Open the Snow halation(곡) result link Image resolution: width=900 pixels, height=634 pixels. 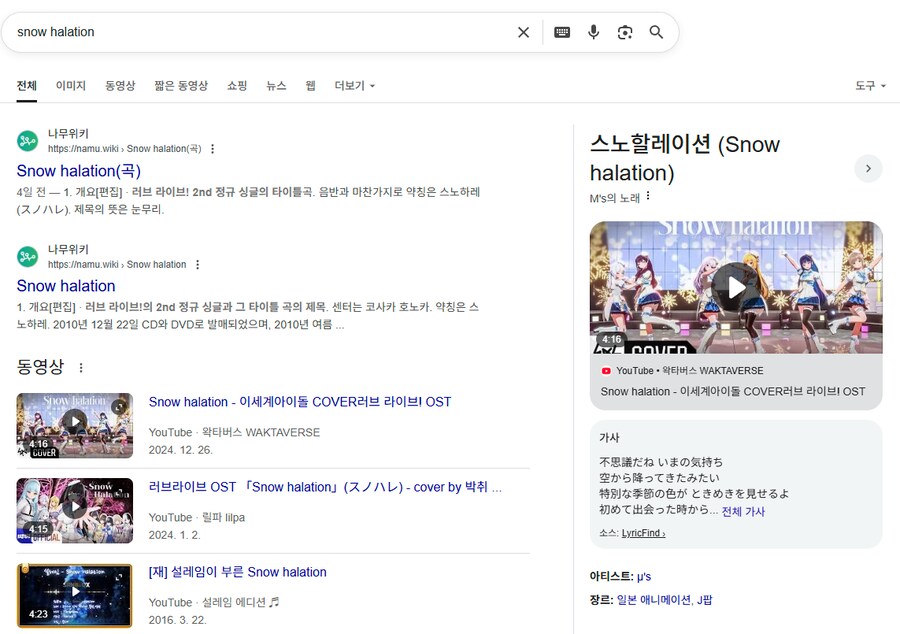pos(79,171)
